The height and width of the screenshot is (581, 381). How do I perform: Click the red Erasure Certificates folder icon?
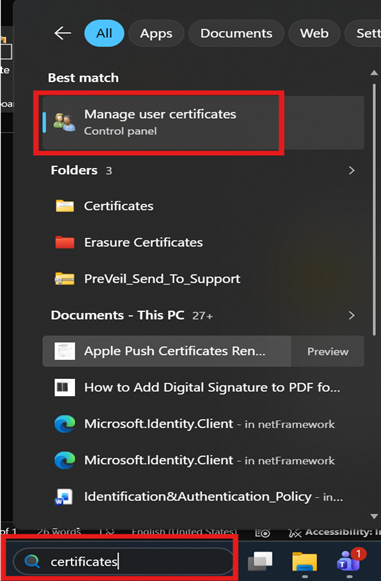pyautogui.click(x=65, y=242)
